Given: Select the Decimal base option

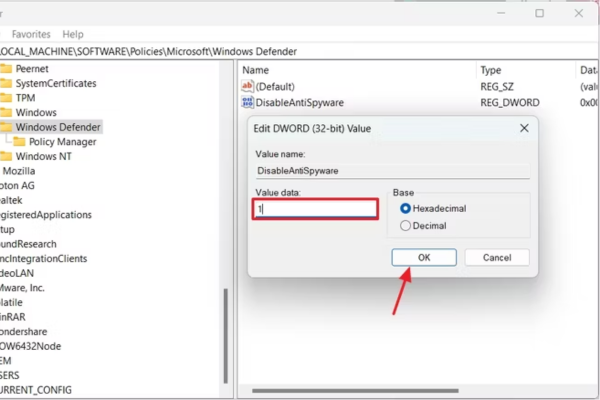Looking at the screenshot, I should point(423,226).
